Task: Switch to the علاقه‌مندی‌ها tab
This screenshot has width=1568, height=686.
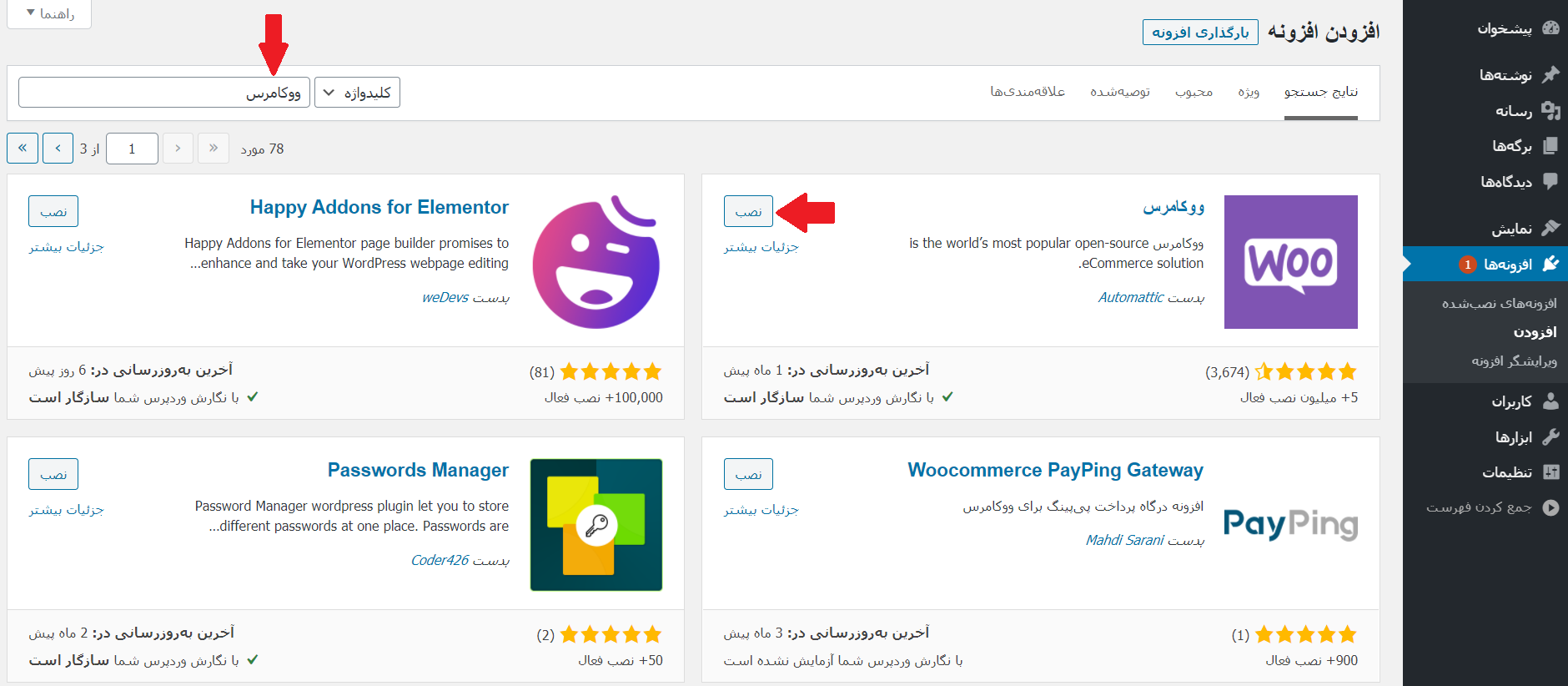Action: [x=1028, y=92]
